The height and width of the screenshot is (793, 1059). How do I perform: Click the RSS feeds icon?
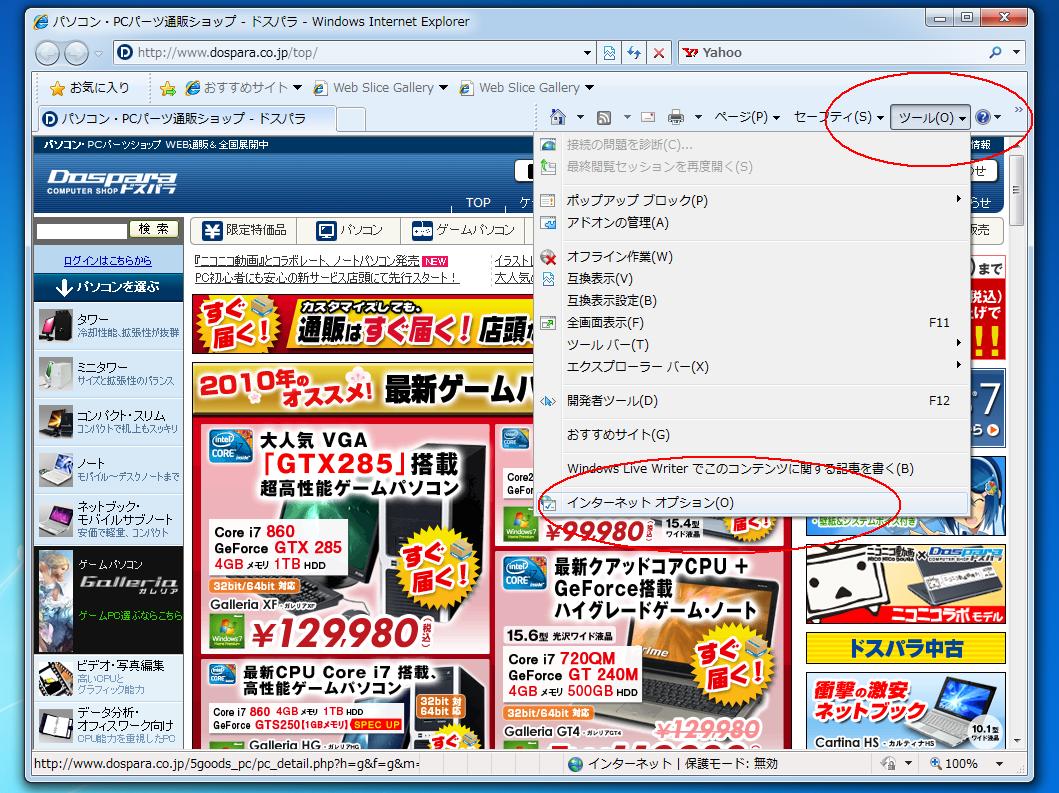pos(604,118)
